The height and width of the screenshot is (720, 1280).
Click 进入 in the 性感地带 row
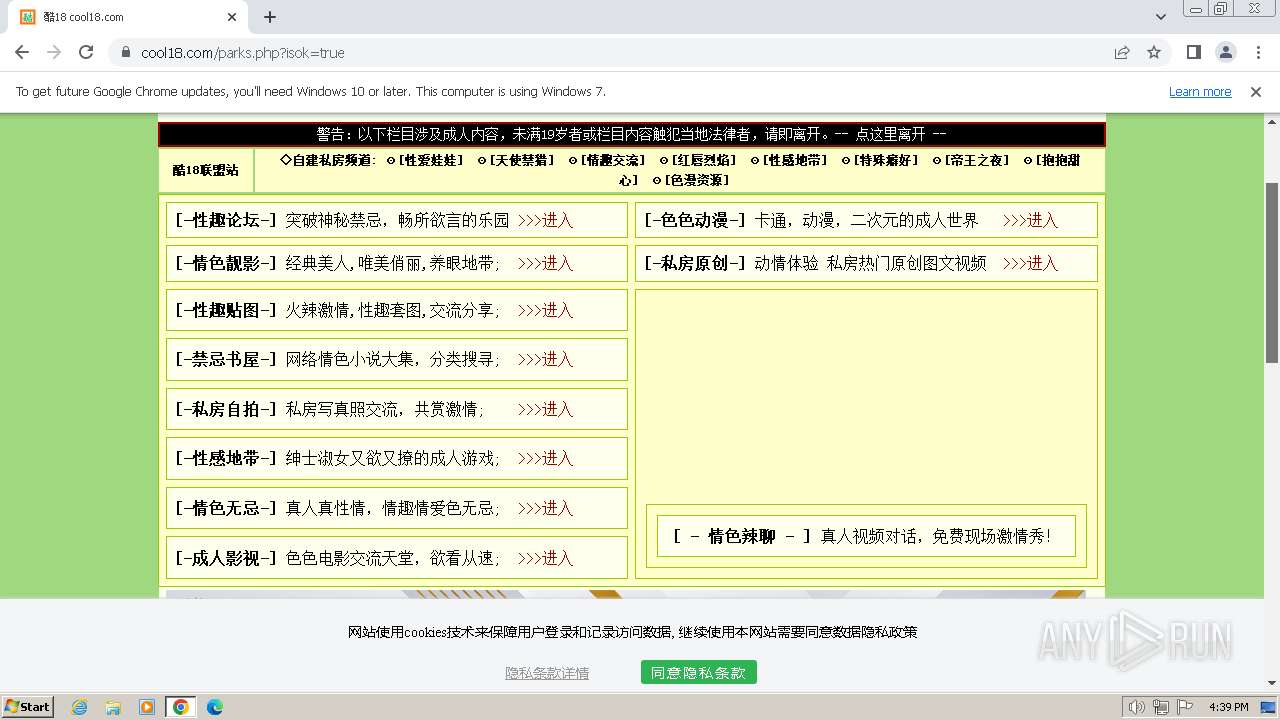[545, 458]
